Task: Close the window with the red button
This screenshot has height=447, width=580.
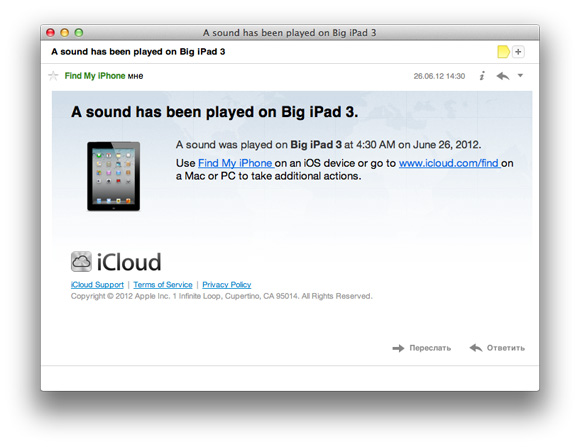Action: [x=50, y=33]
